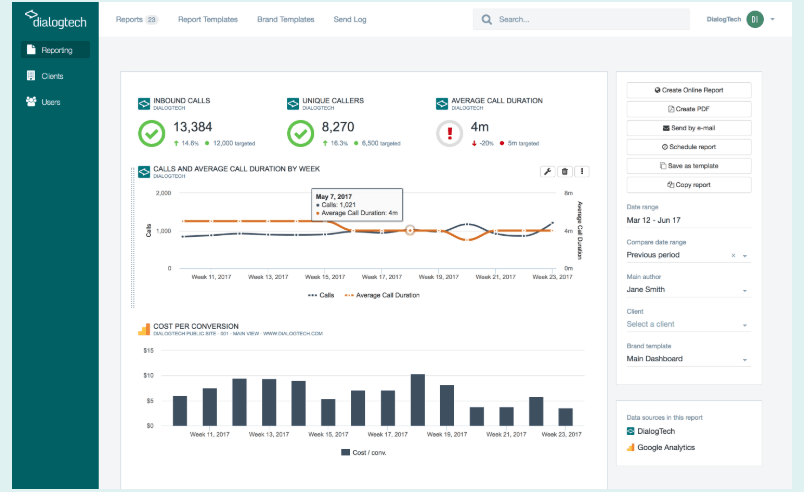The width and height of the screenshot is (804, 492).
Task: Toggle Average Call Duration legend entry
Action: click(x=382, y=295)
